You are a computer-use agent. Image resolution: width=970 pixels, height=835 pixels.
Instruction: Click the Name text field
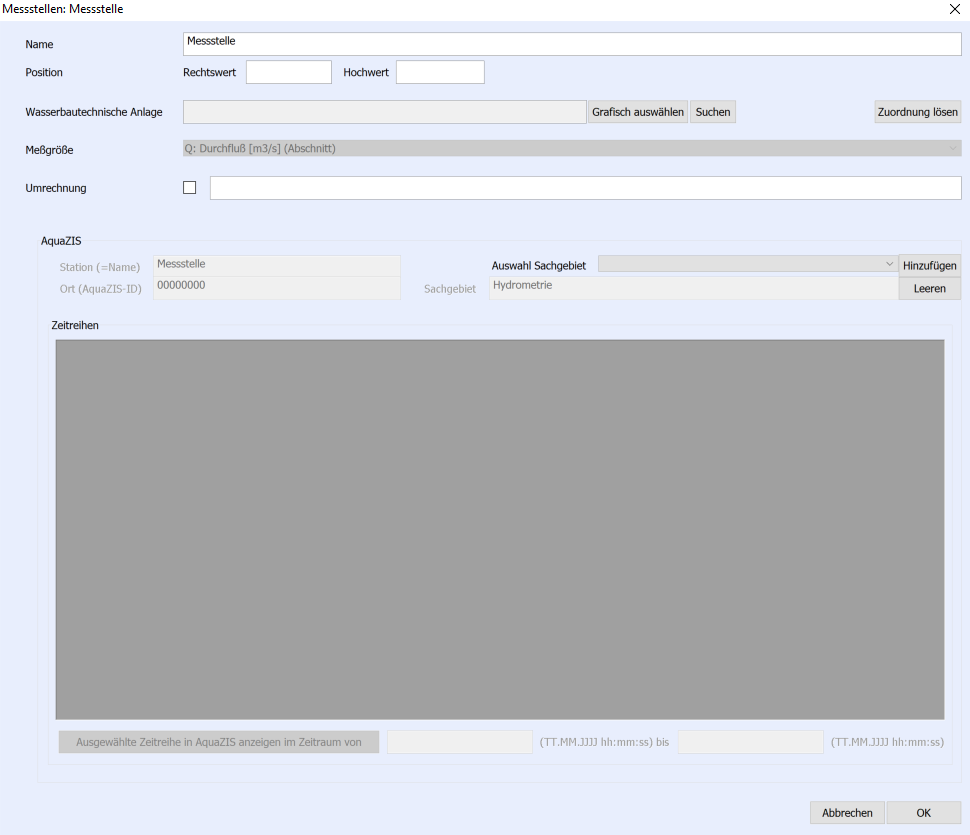pos(572,44)
